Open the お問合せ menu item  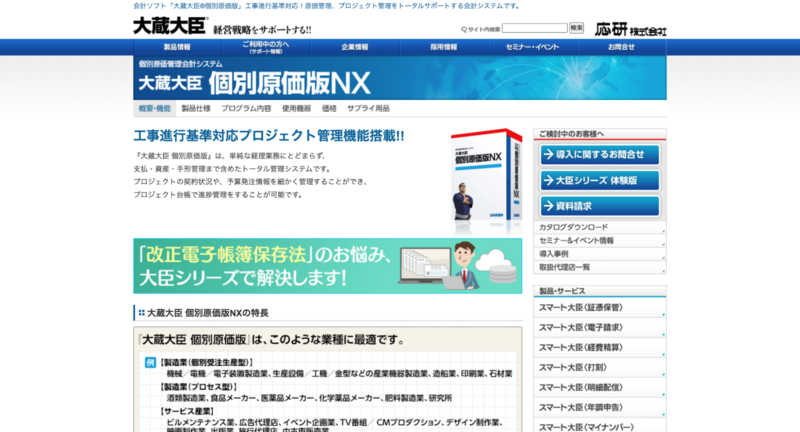621,47
